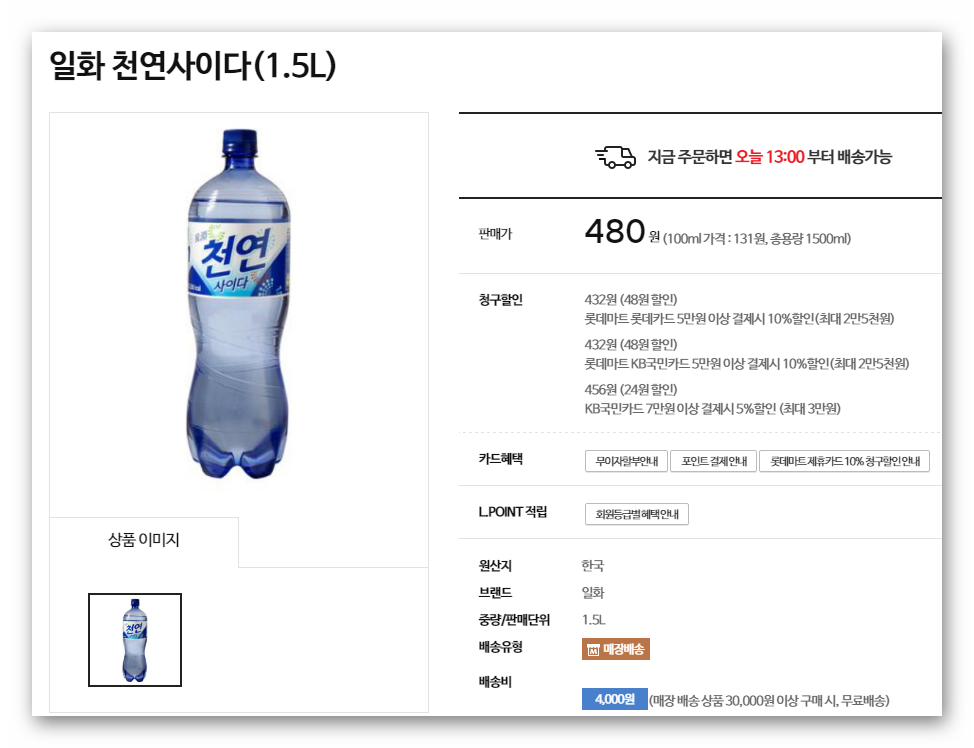Viewport: 974px width, 748px height.
Task: Click the delivery truck icon
Action: pyautogui.click(x=616, y=157)
